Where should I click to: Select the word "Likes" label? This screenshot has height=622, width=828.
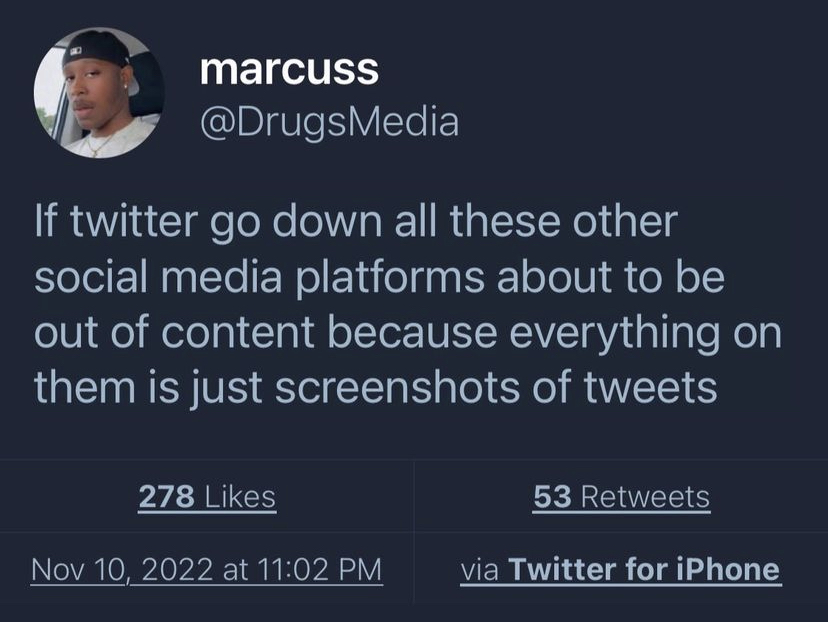coord(239,496)
